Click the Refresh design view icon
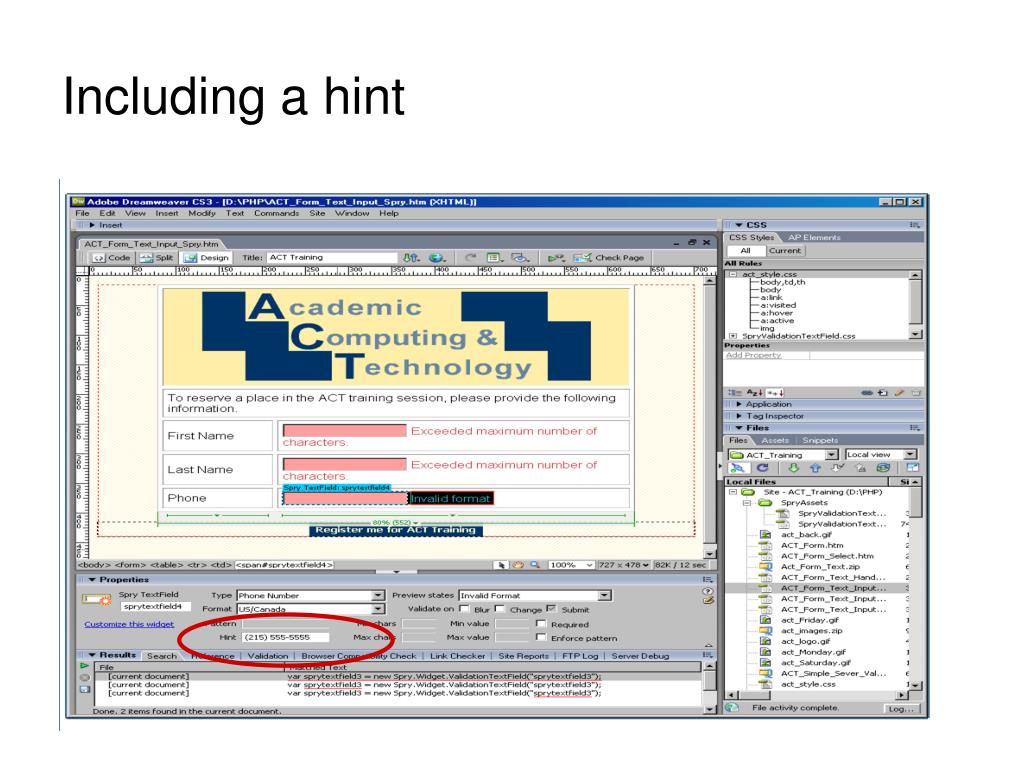This screenshot has height=768, width=1024. click(470, 258)
